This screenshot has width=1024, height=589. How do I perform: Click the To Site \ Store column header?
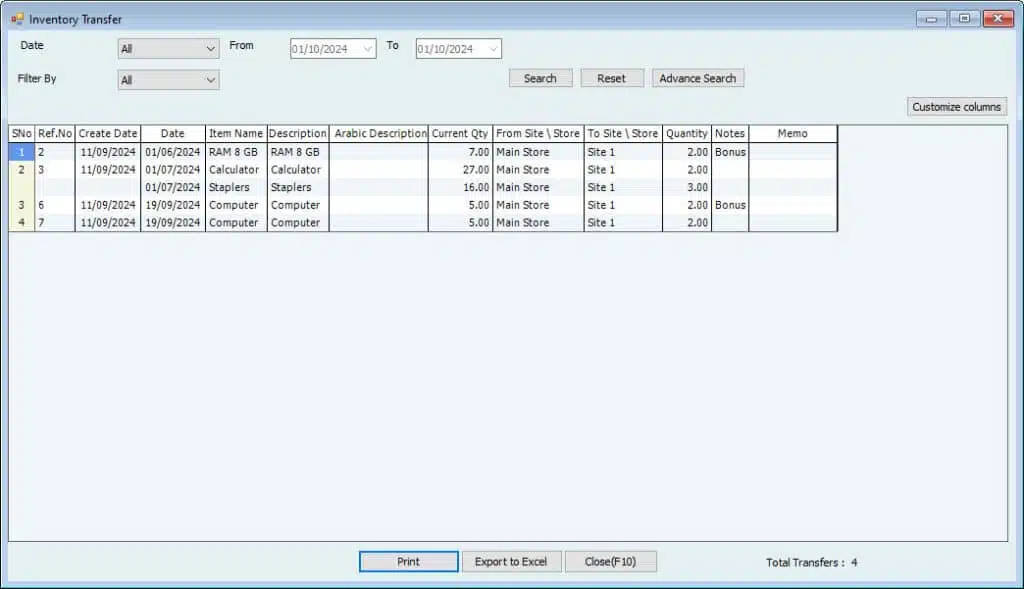point(623,133)
